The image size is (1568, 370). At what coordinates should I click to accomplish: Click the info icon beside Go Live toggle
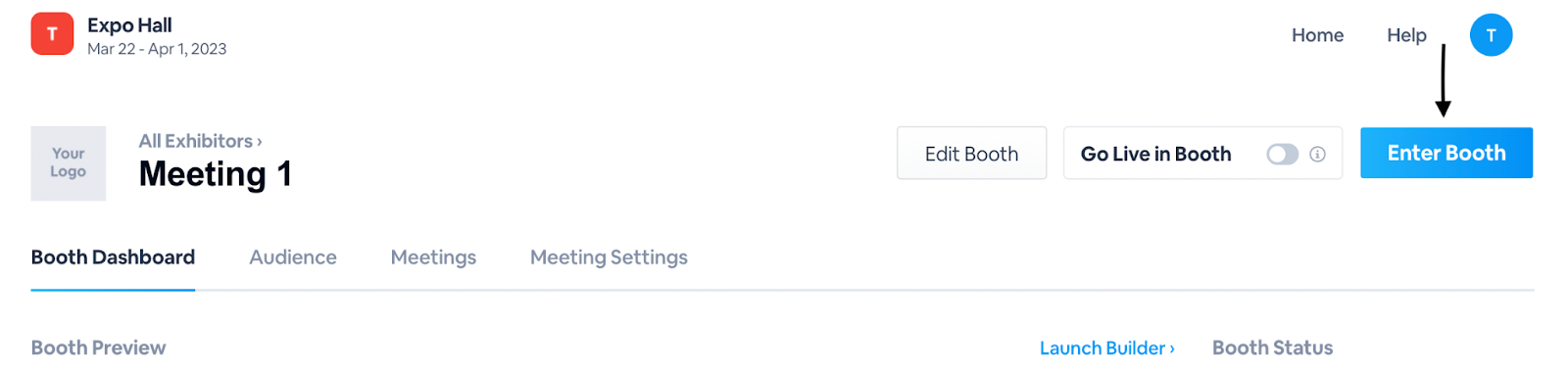tap(1317, 155)
